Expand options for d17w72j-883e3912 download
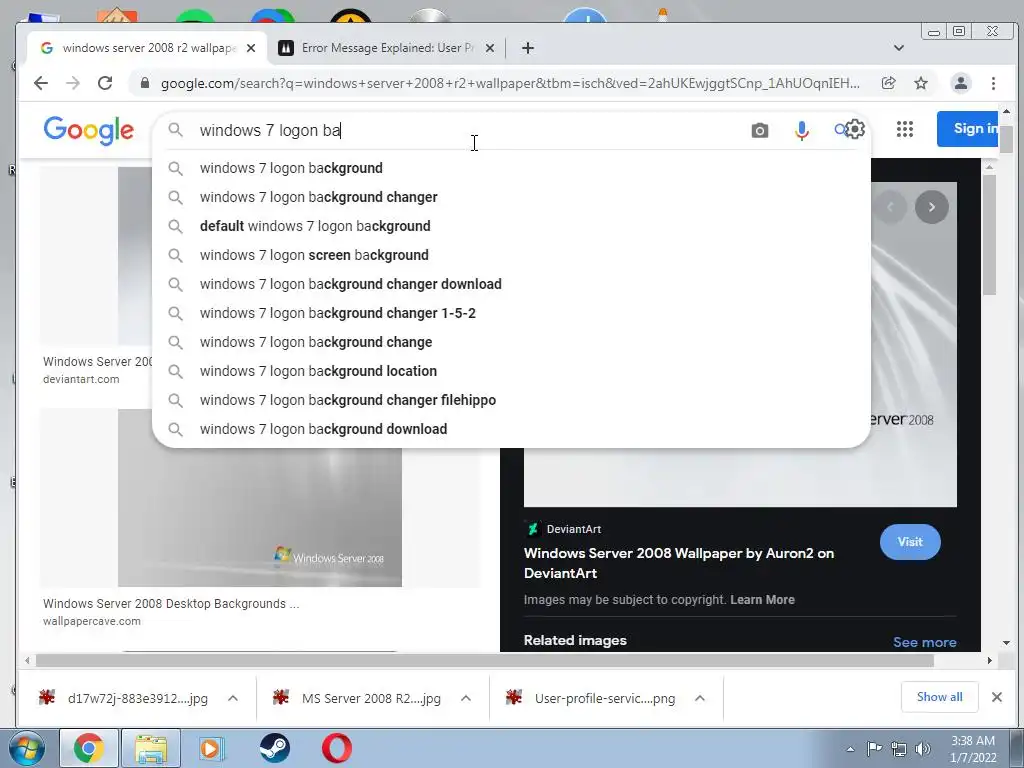The height and width of the screenshot is (768, 1024). 232,698
